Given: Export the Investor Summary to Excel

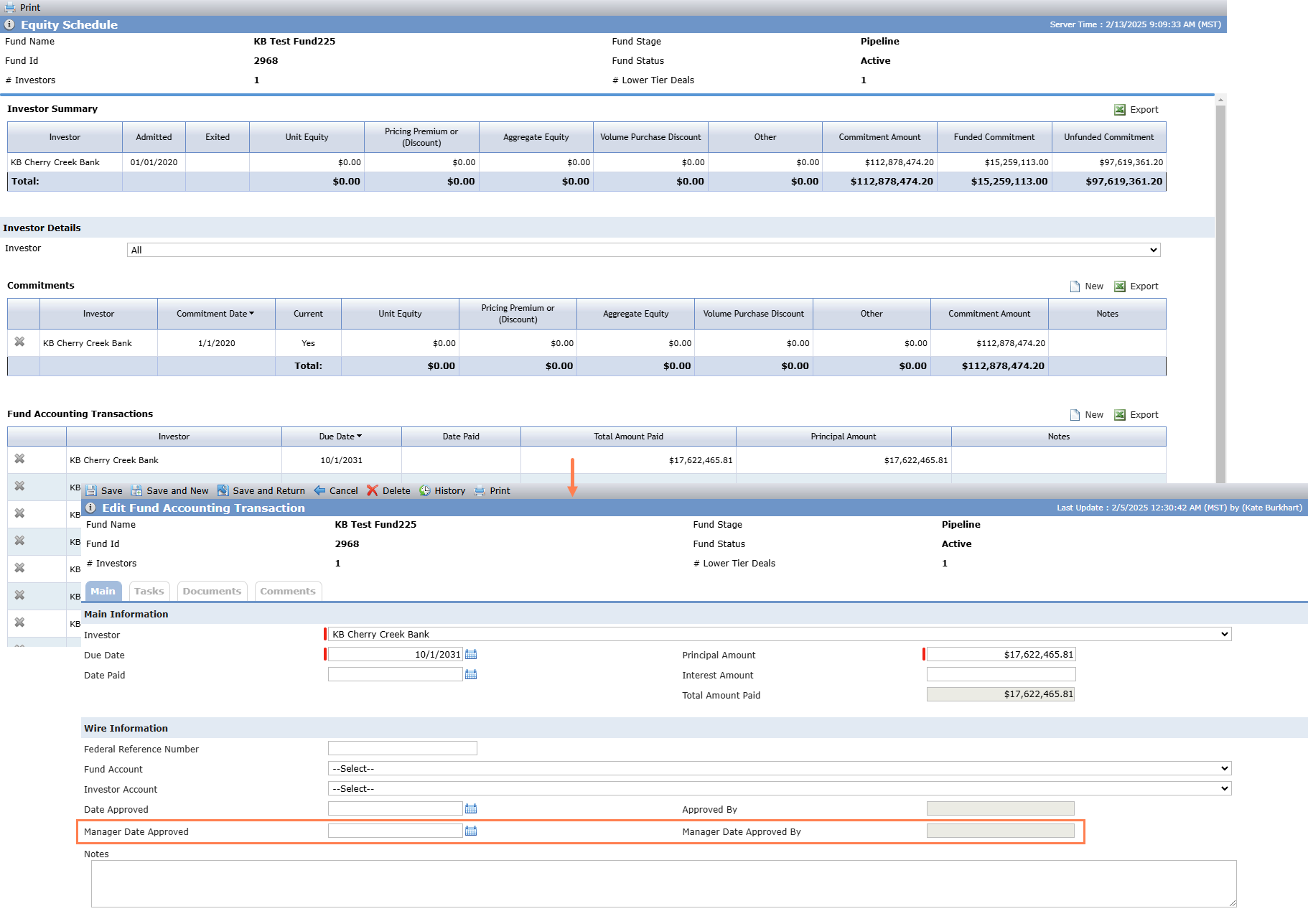Looking at the screenshot, I should [1136, 110].
